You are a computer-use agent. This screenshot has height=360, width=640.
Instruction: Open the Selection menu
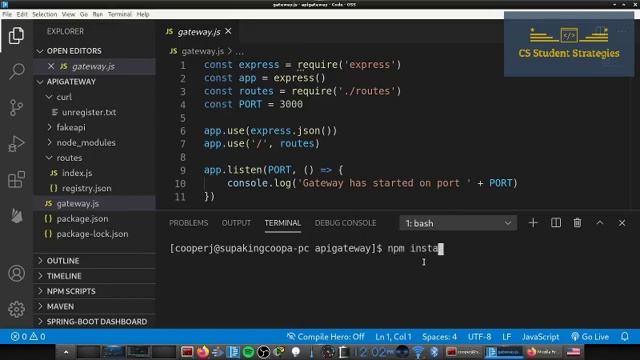click(44, 14)
